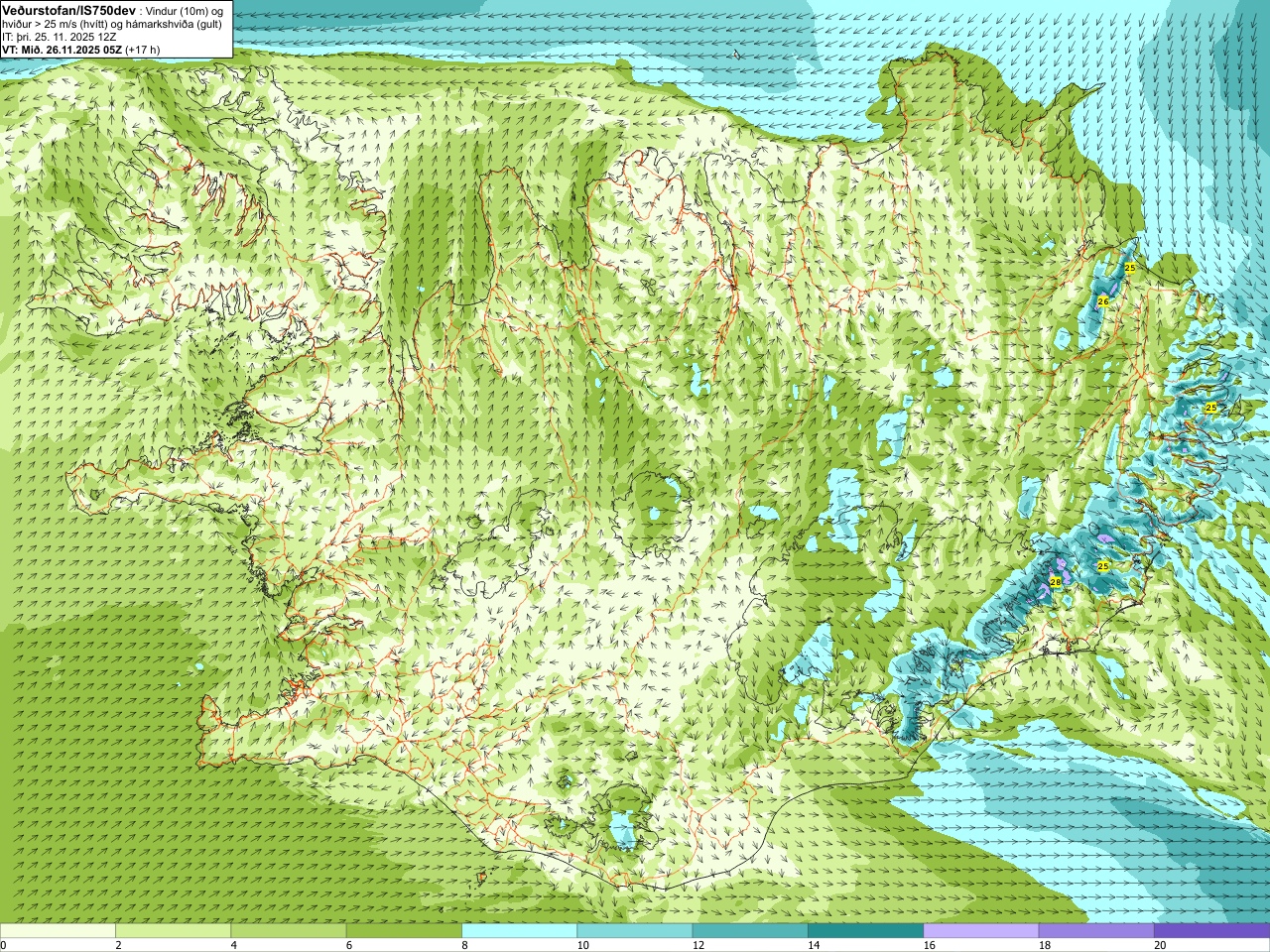Image resolution: width=1270 pixels, height=952 pixels.
Task: Click the '2' legend scale label
Action: 118,945
